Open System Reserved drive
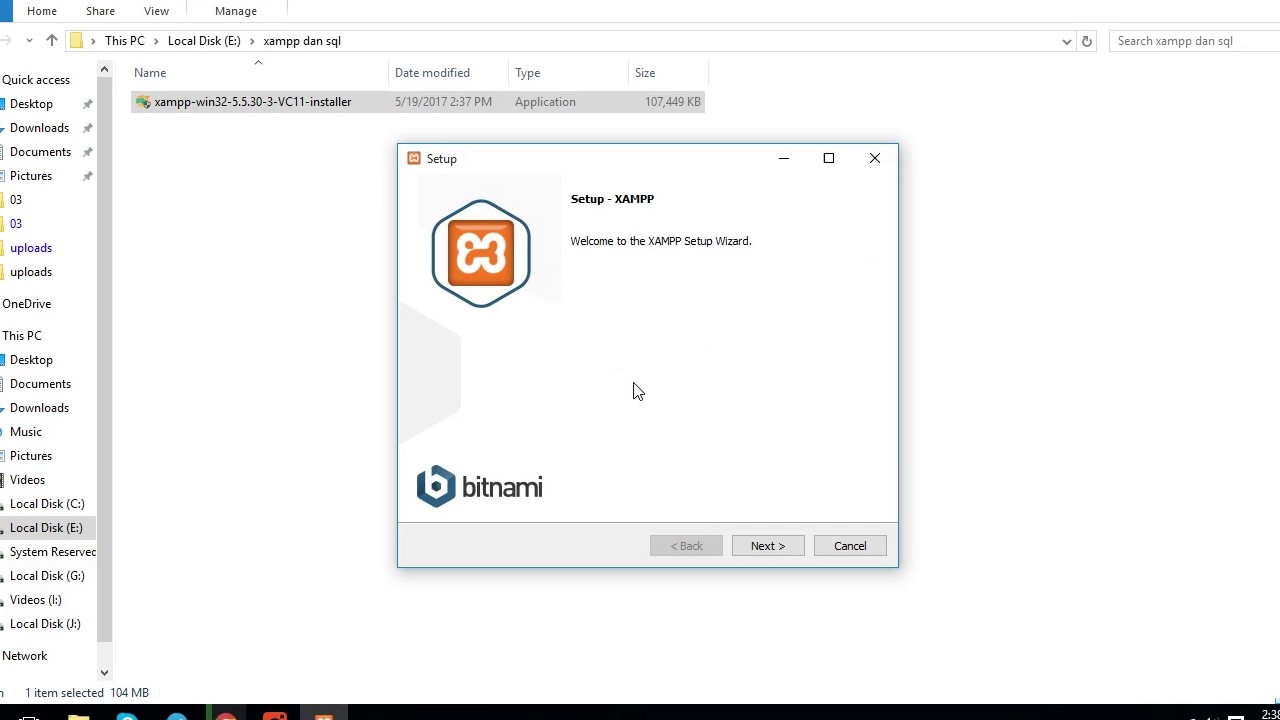Image resolution: width=1280 pixels, height=720 pixels. tap(52, 552)
